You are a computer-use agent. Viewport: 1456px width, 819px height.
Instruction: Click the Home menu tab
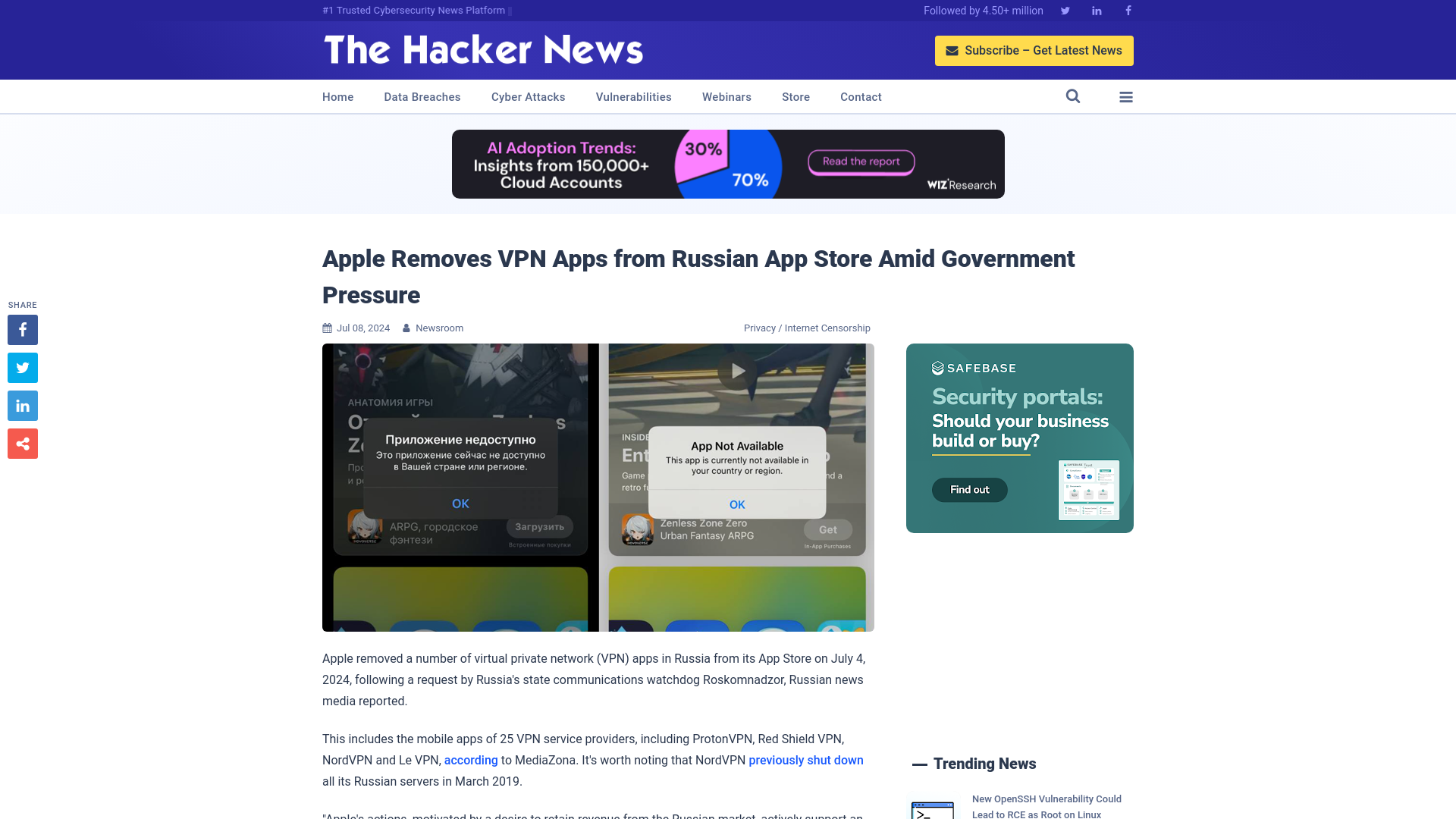click(338, 96)
